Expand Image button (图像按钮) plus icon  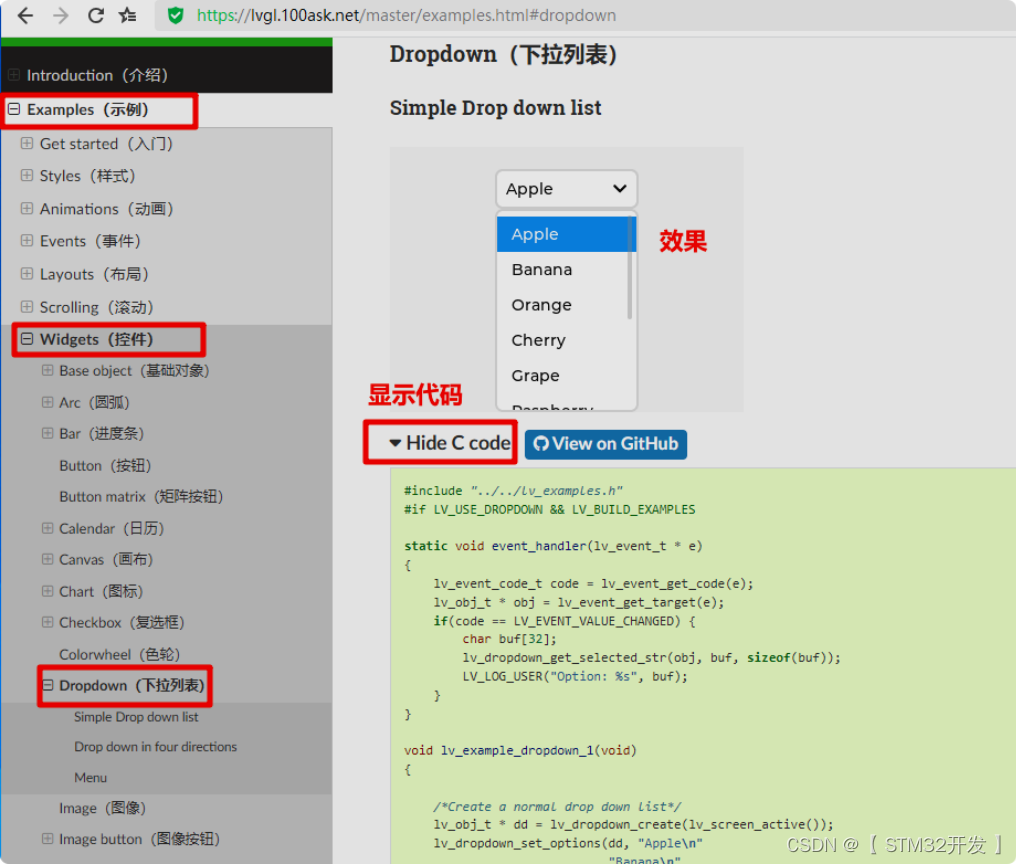coord(47,839)
